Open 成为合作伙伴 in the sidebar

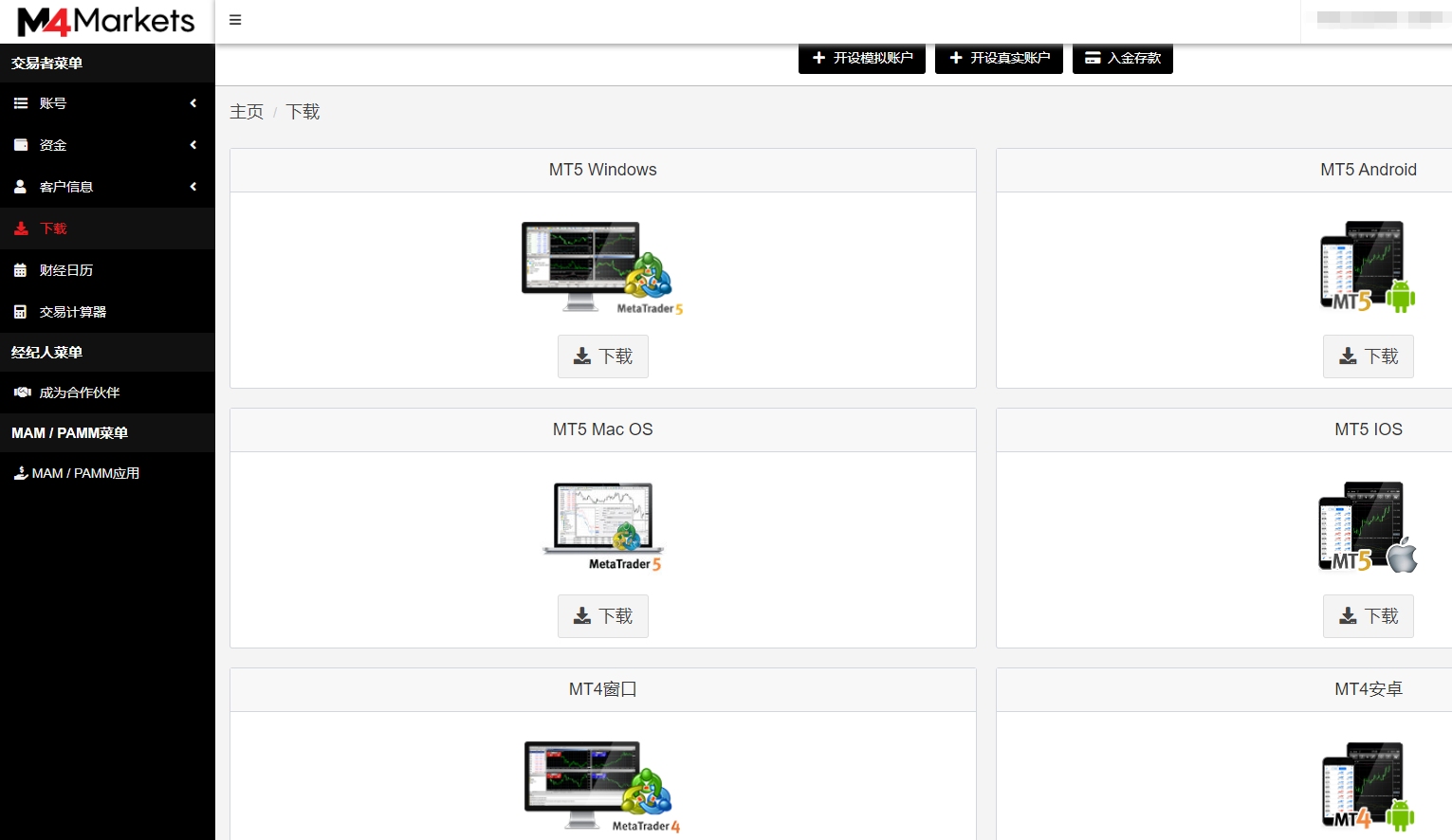coord(107,393)
